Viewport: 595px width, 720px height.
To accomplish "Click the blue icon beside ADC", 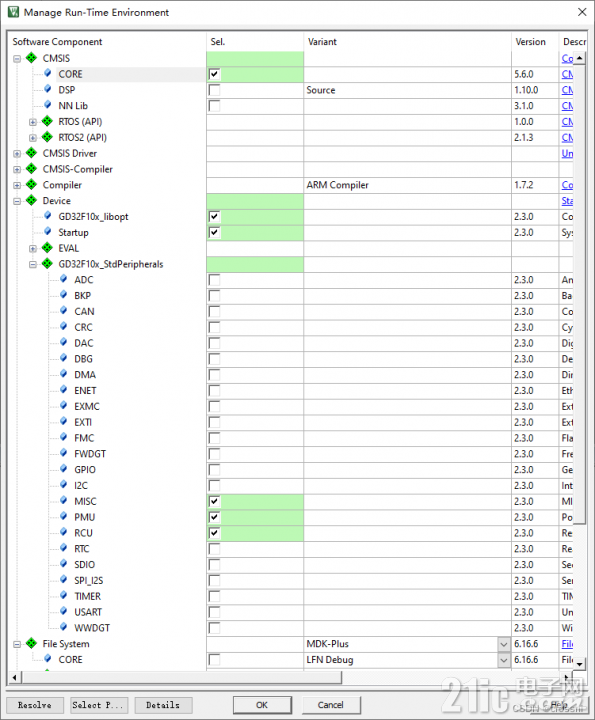I will [x=64, y=279].
